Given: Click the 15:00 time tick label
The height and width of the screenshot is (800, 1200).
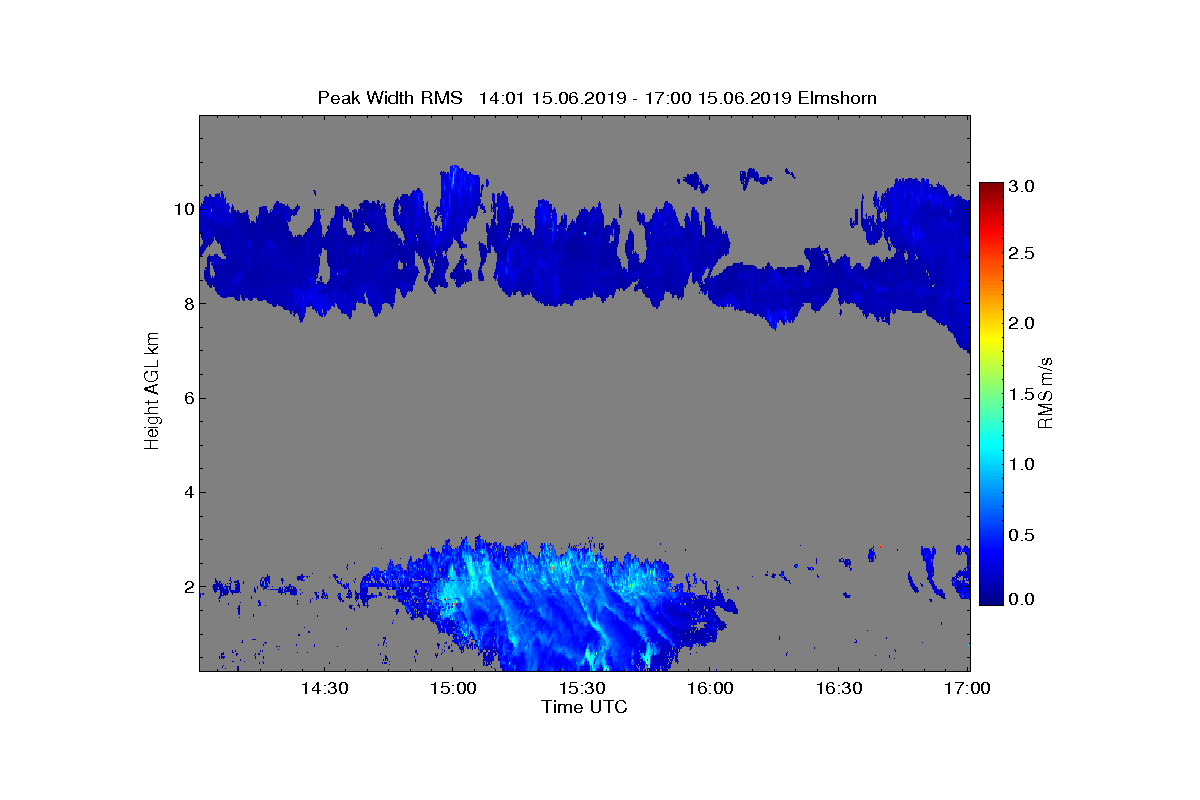Looking at the screenshot, I should (x=453, y=688).
